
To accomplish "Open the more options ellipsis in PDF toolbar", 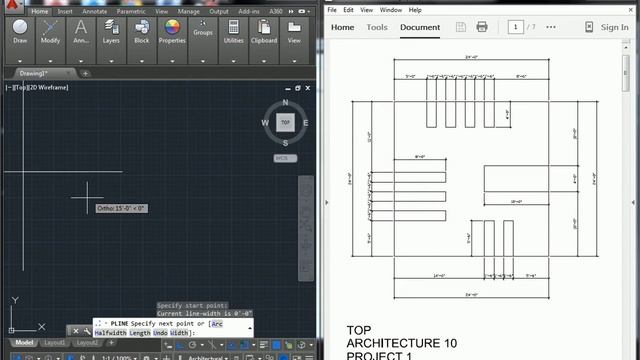I will [551, 27].
